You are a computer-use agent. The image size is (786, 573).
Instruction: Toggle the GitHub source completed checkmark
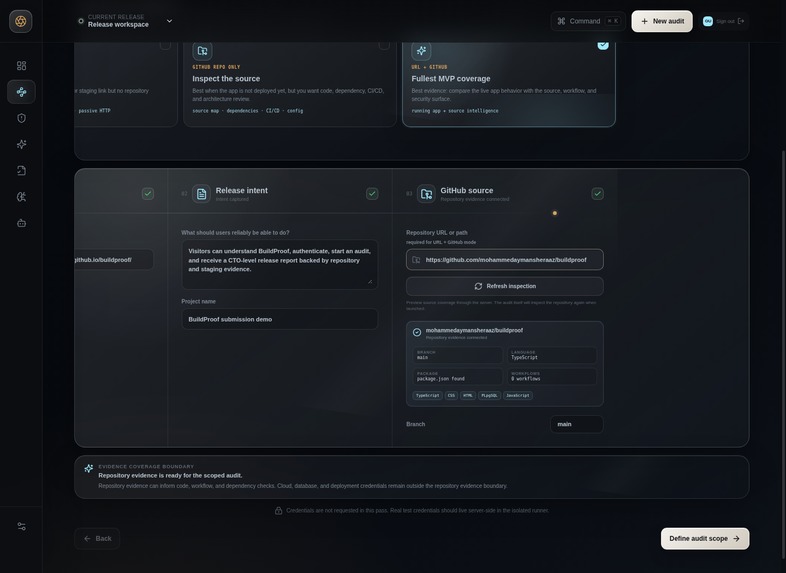(598, 194)
